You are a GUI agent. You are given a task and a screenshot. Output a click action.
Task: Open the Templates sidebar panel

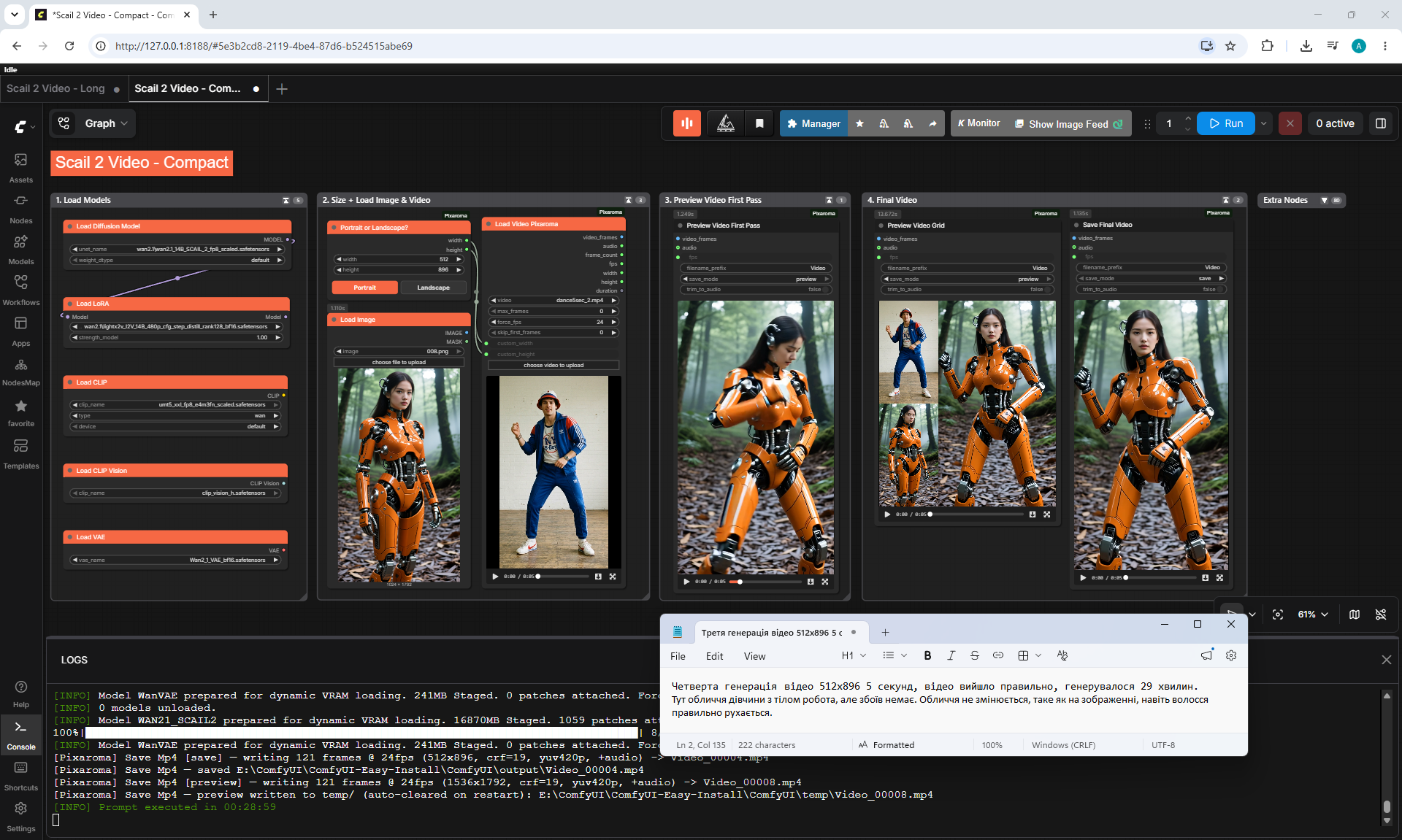pos(20,453)
